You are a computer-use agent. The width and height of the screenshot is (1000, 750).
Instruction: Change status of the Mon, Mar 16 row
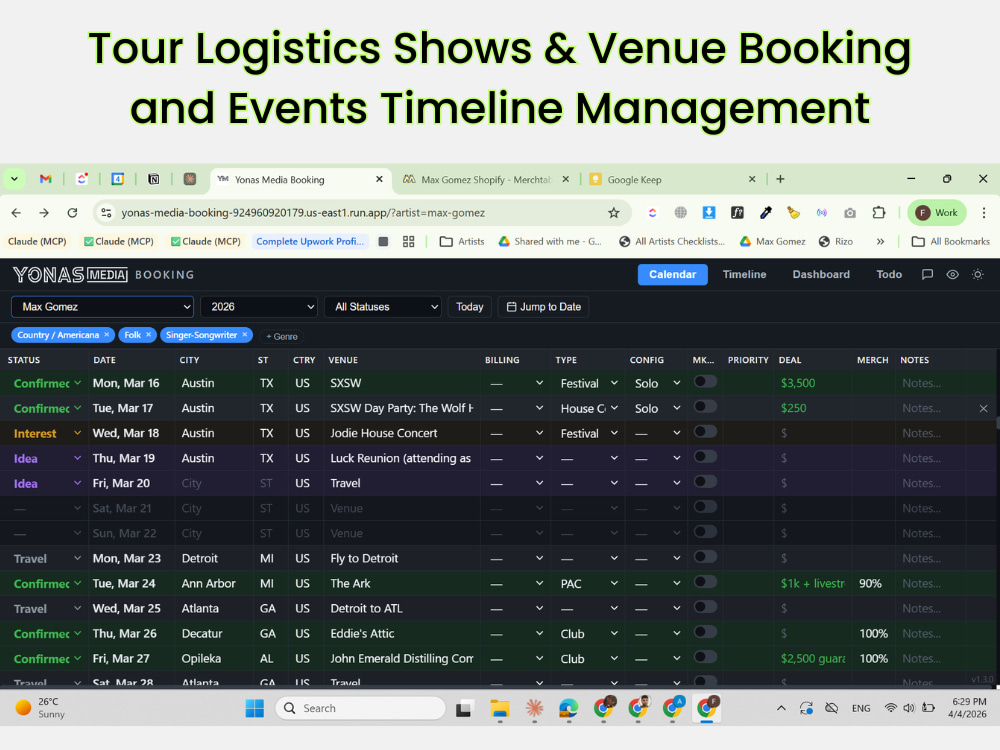tap(47, 383)
